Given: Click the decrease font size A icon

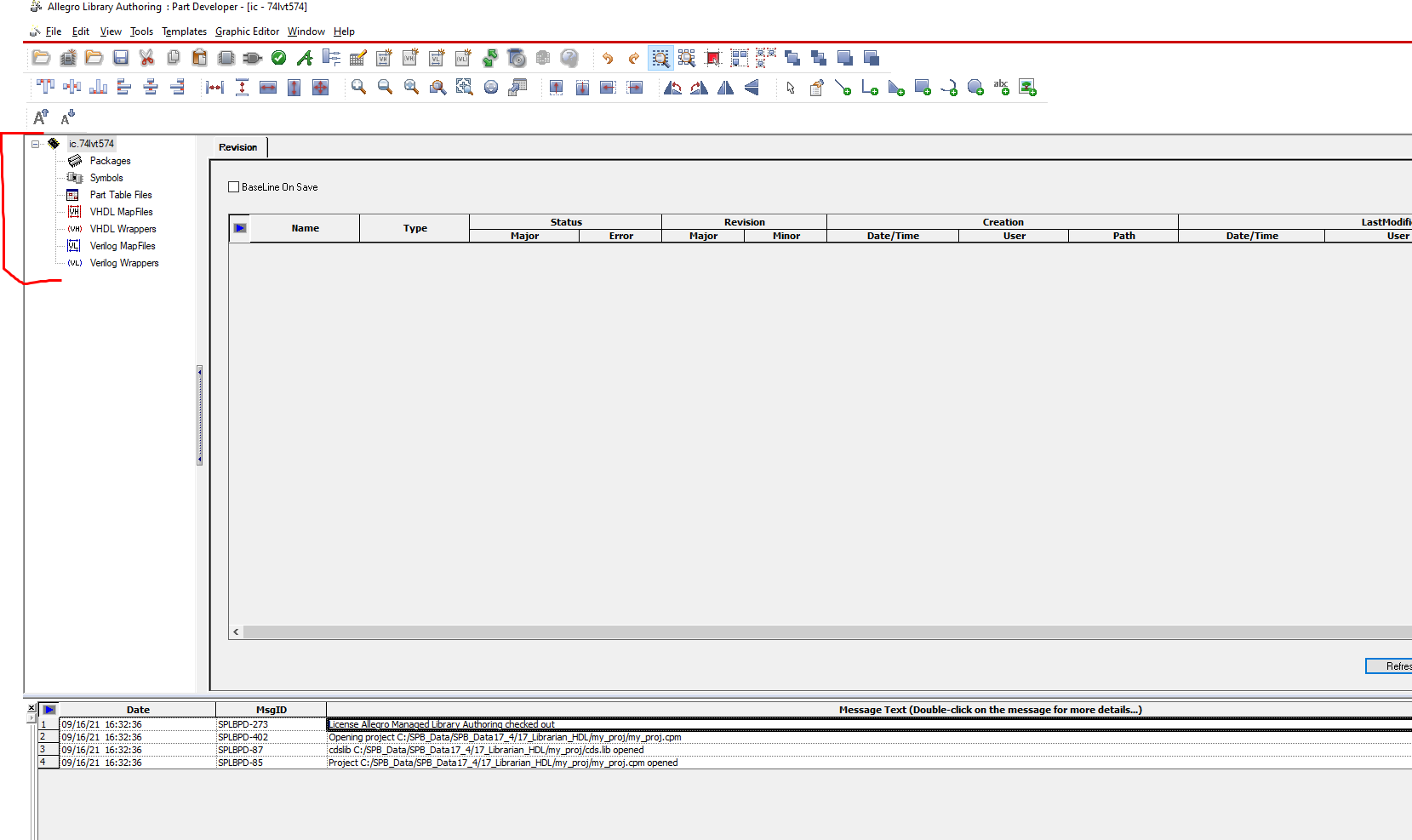Looking at the screenshot, I should pyautogui.click(x=68, y=117).
